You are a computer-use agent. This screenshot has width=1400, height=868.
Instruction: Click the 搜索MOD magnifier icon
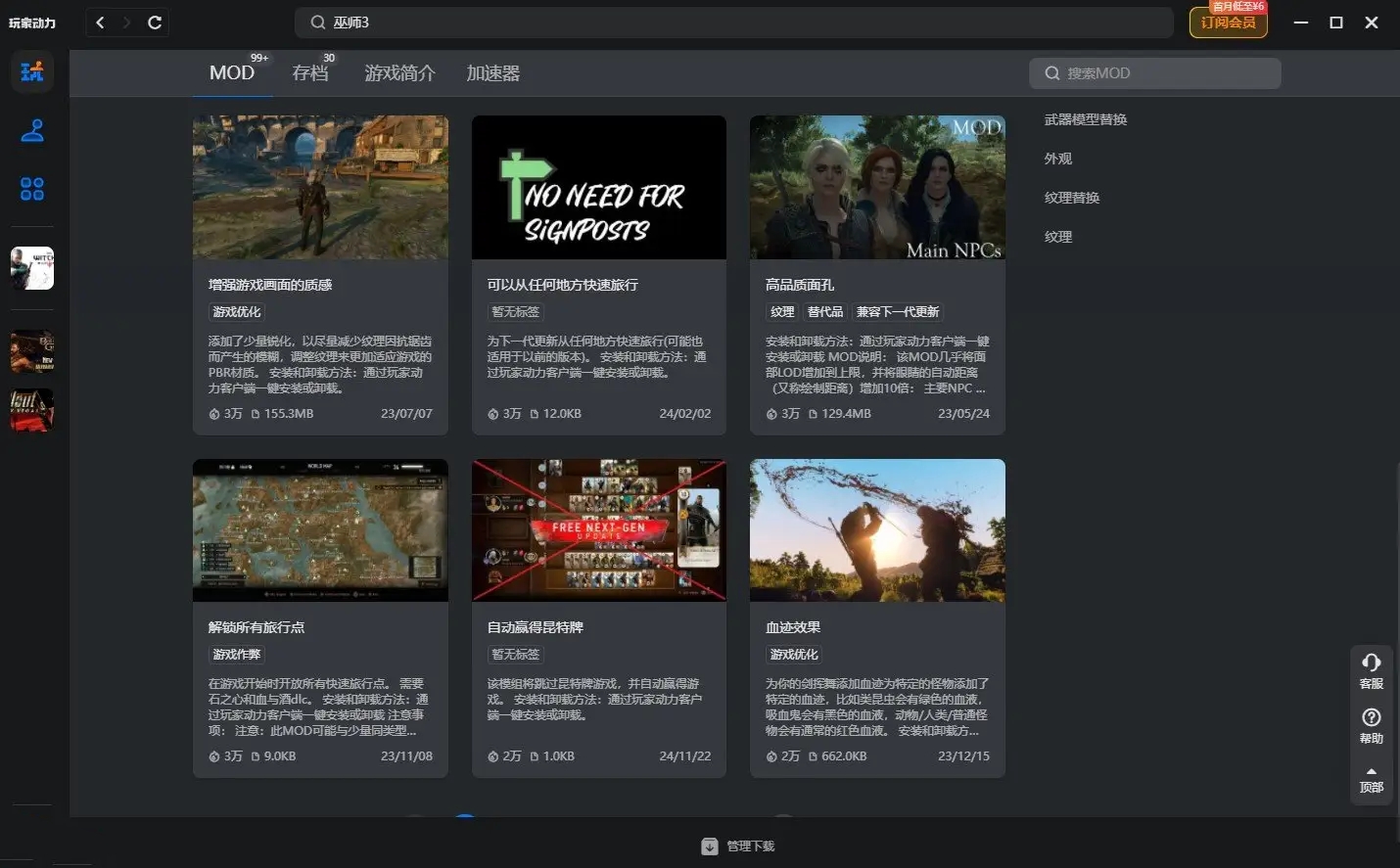tap(1052, 73)
